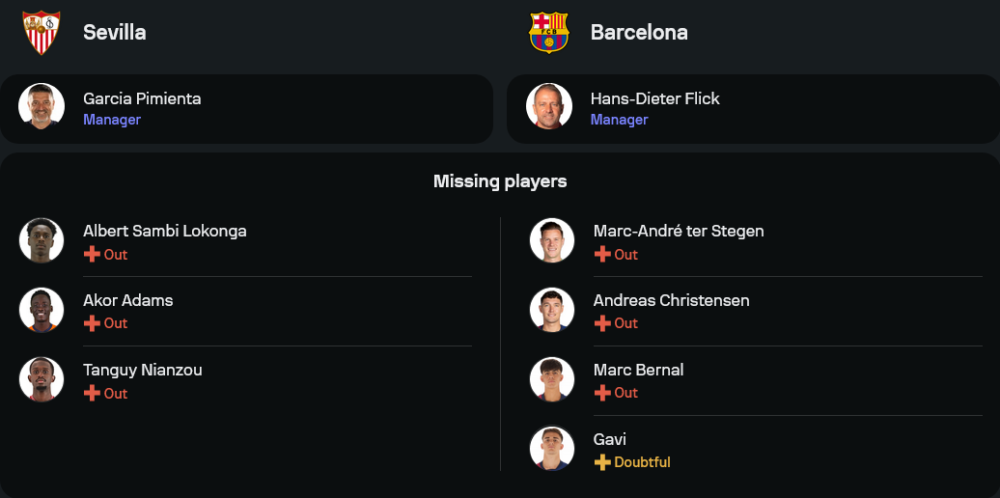Select the Hans-Dieter Flick name link

point(655,98)
